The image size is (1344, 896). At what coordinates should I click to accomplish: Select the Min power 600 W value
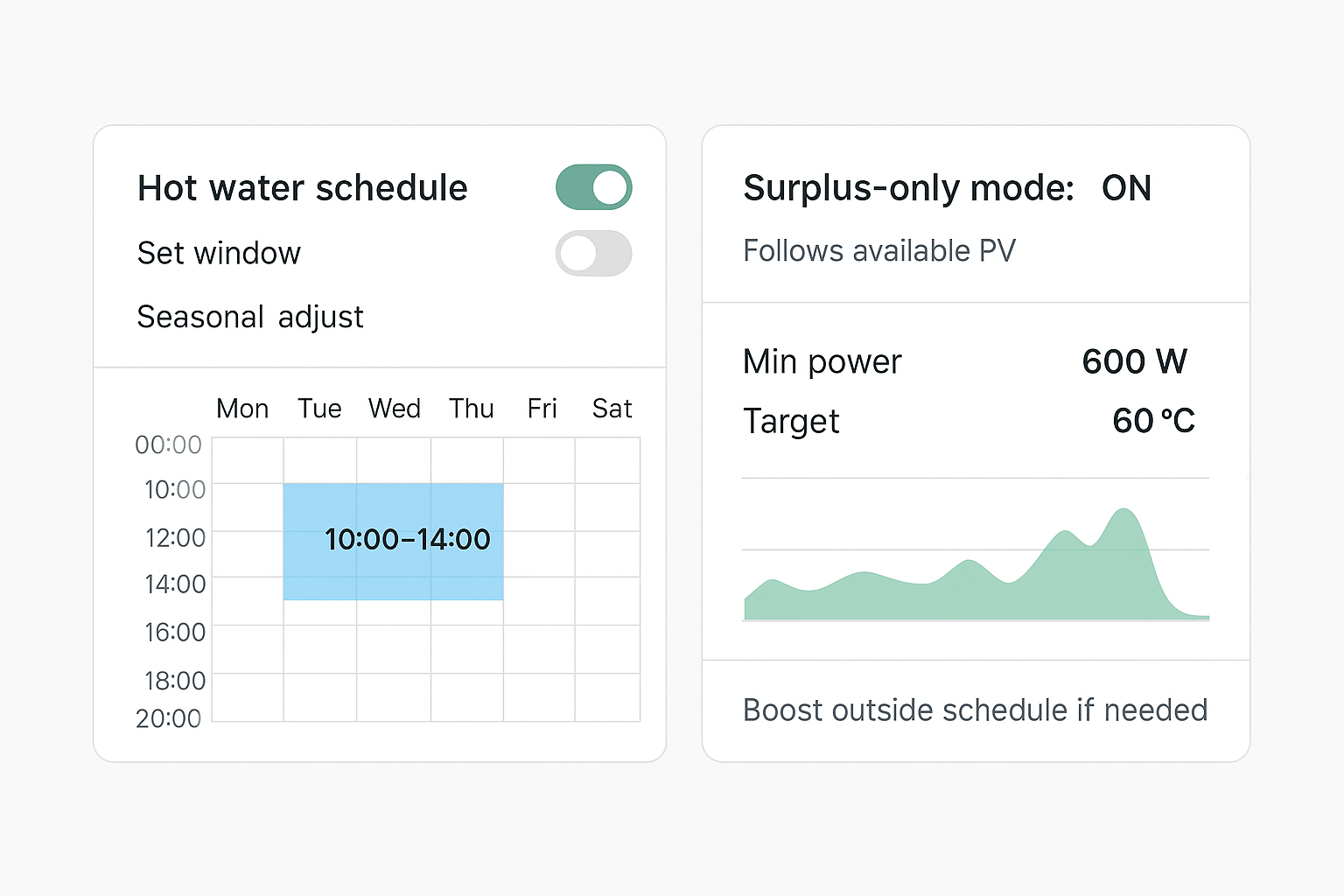coord(1134,360)
